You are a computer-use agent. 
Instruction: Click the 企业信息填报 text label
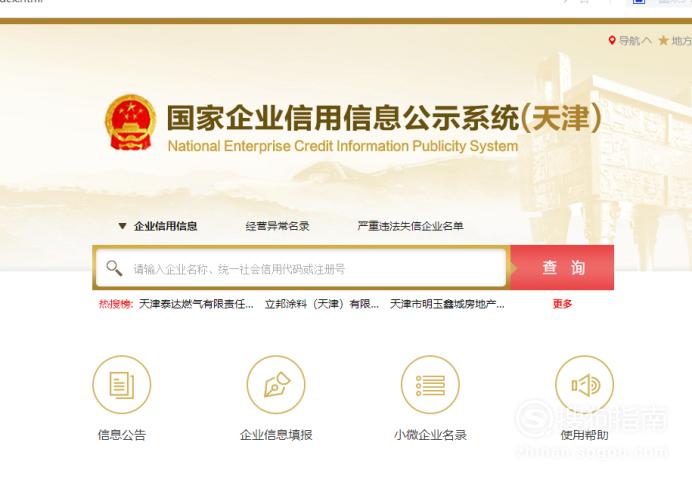click(x=276, y=435)
